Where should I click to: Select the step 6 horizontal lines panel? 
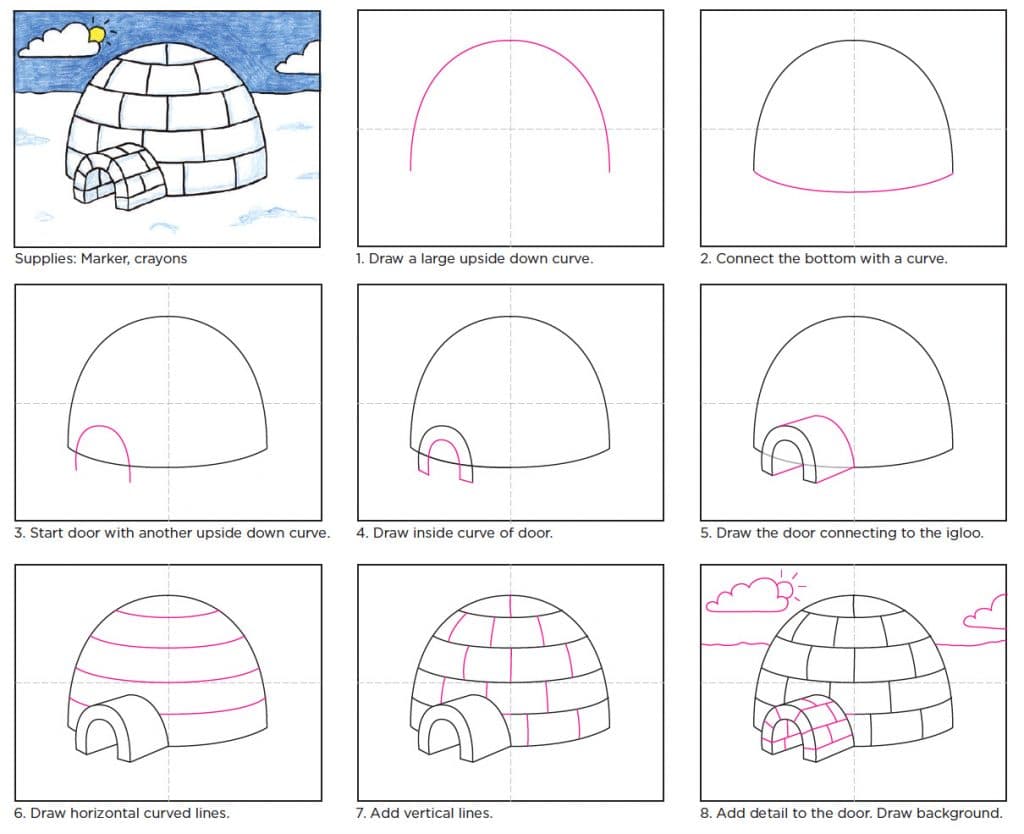[x=168, y=683]
